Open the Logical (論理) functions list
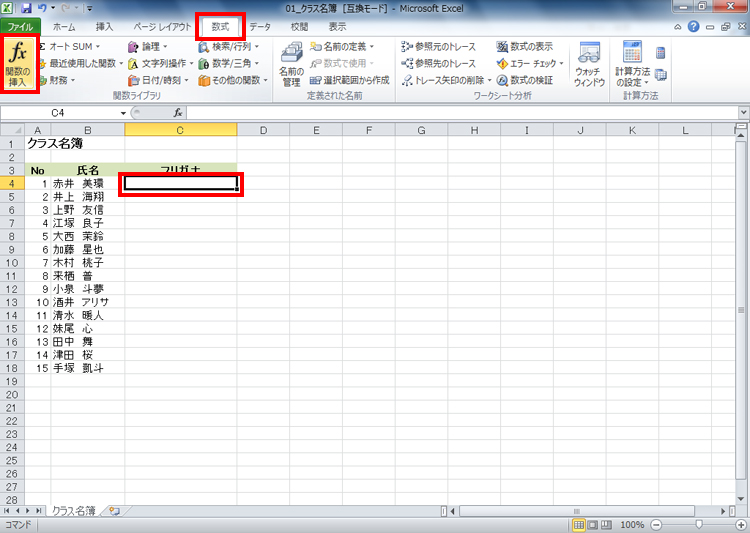750x533 pixels. (148, 46)
